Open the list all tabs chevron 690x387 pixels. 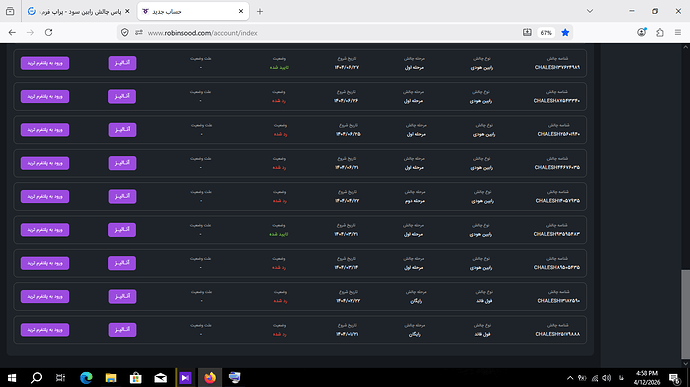[x=590, y=11]
